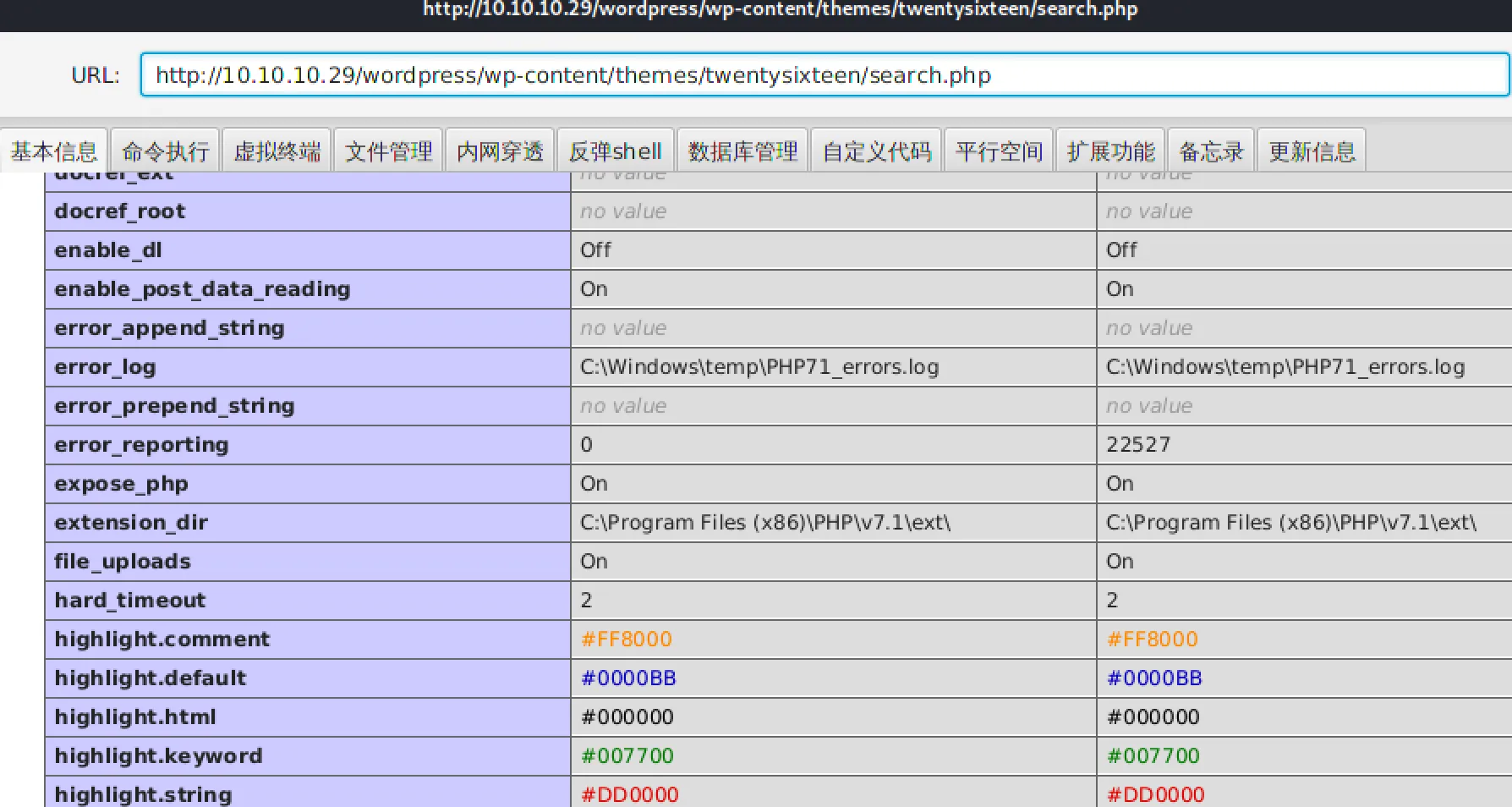Select the 平行空间 tab
Screen dimensions: 1512x807
[999, 151]
